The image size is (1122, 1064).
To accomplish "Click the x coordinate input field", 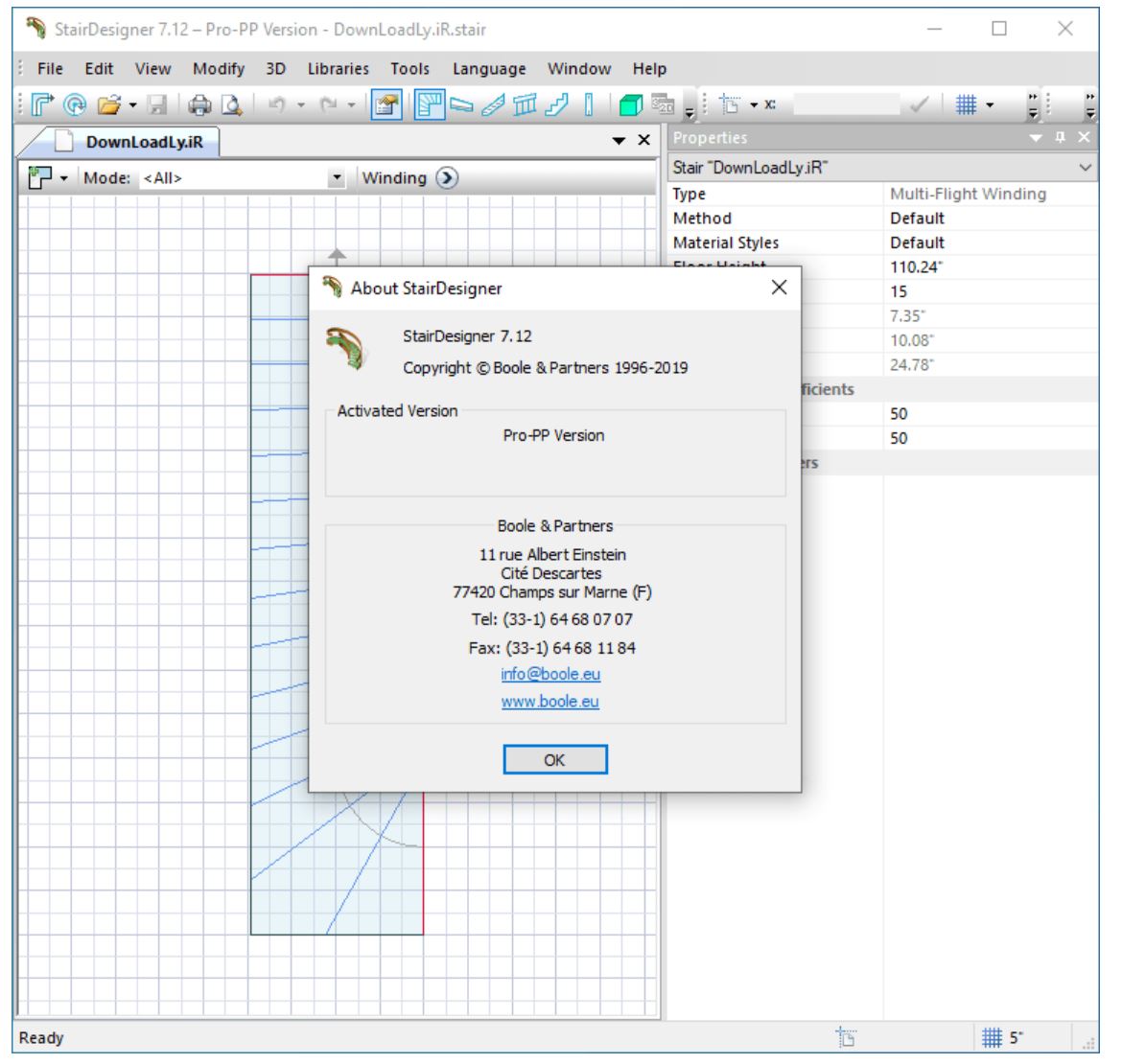I will [x=846, y=104].
